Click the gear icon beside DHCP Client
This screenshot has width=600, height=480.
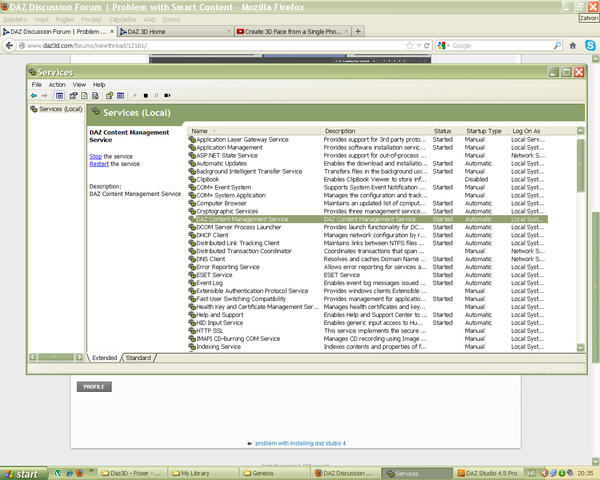point(192,235)
